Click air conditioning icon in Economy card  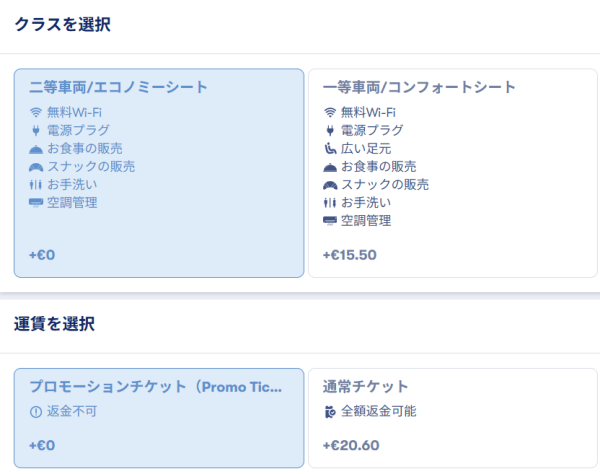click(36, 203)
